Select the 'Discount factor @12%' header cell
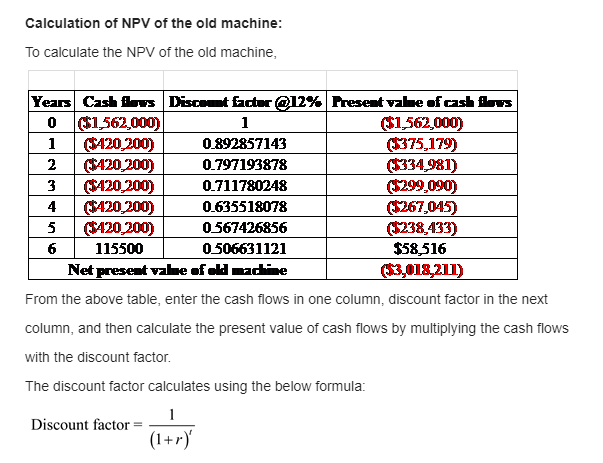 pyautogui.click(x=245, y=102)
